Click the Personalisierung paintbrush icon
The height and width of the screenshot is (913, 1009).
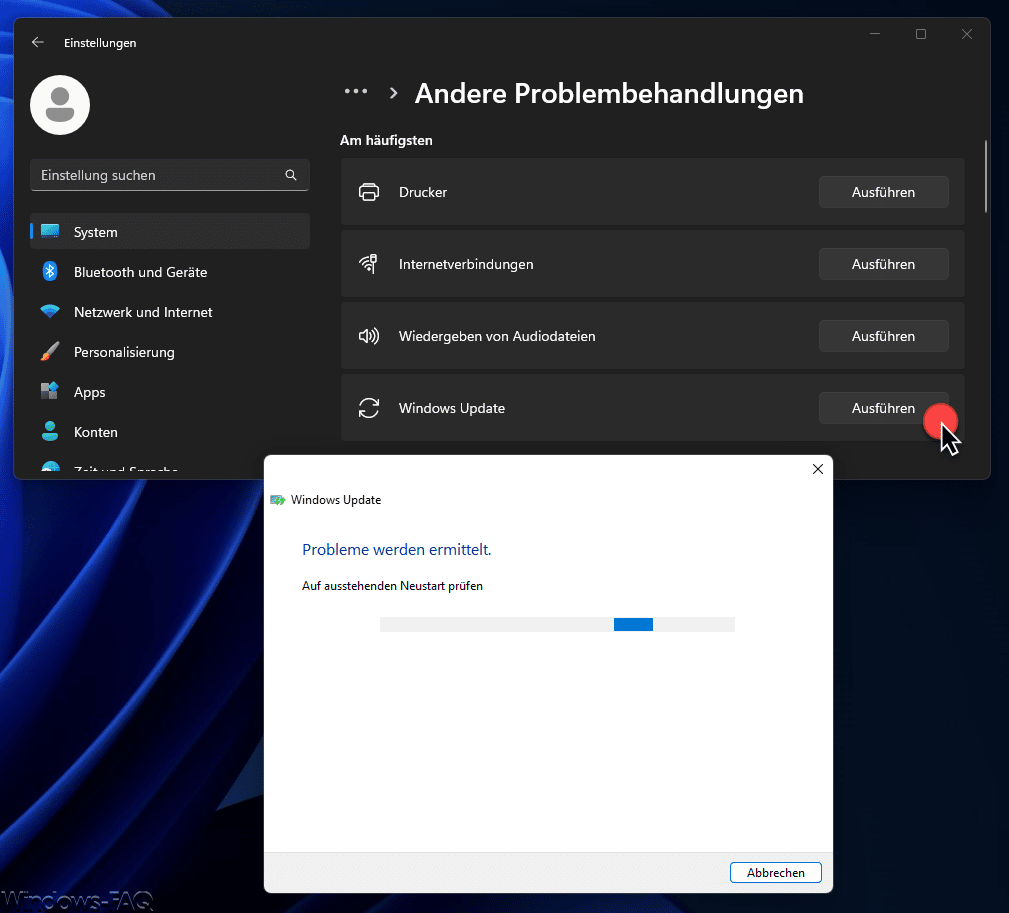coord(50,351)
